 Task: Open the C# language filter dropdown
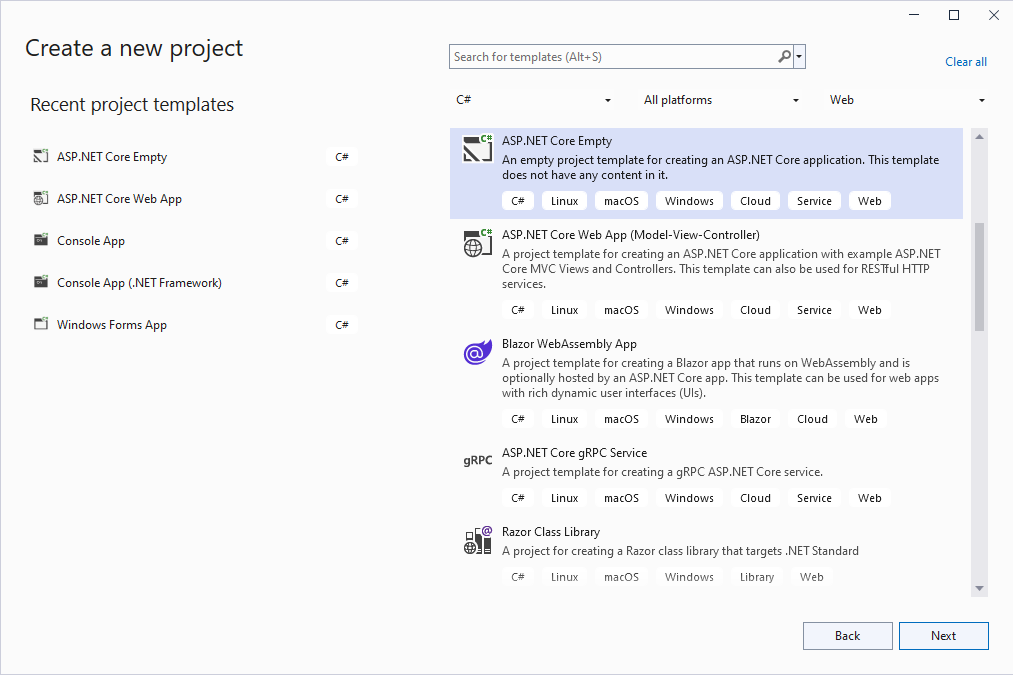pos(533,100)
